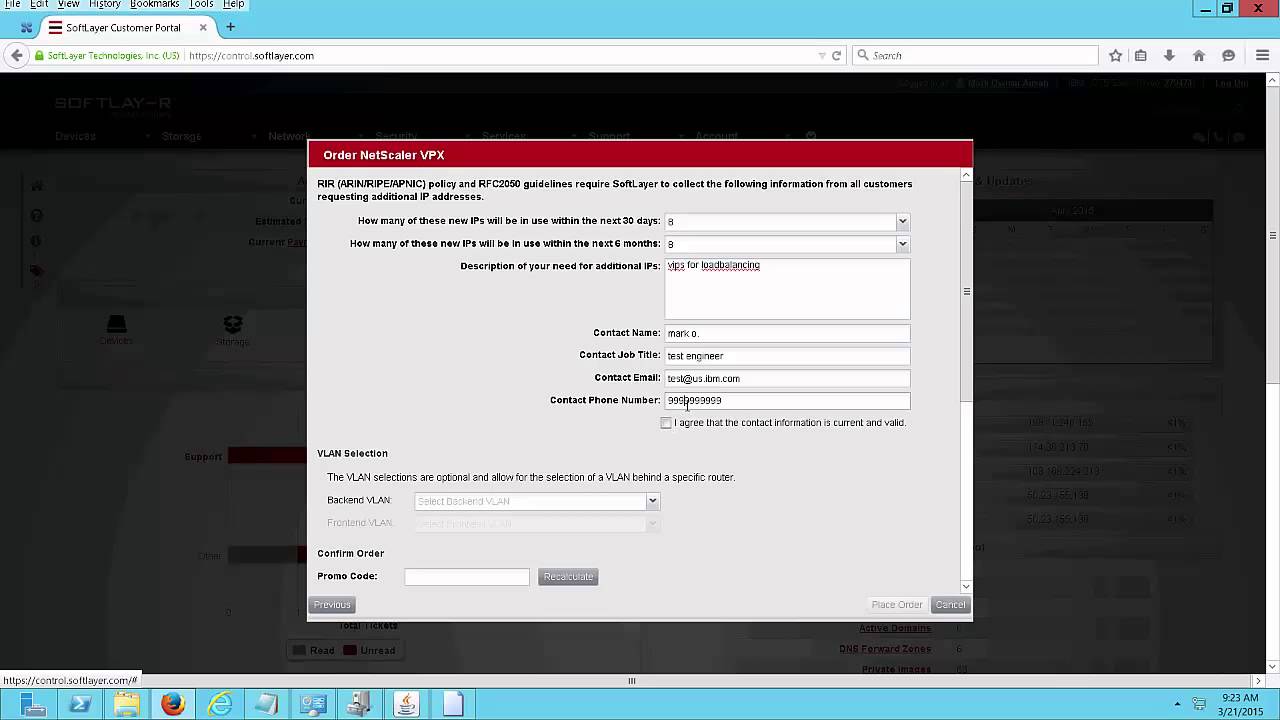Open the View menu
Image resolution: width=1280 pixels, height=720 pixels.
[x=68, y=4]
